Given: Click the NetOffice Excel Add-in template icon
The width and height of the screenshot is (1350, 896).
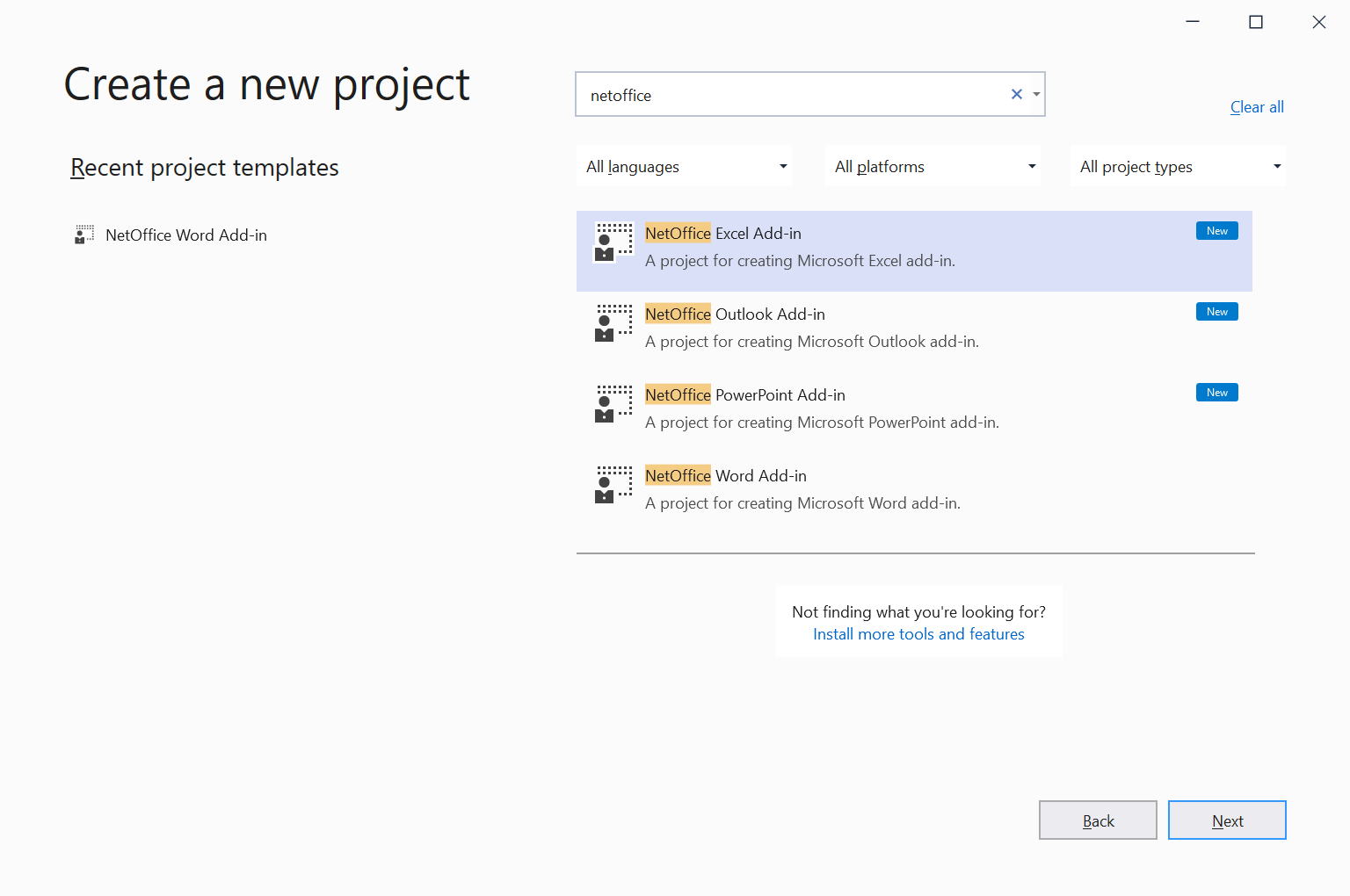Looking at the screenshot, I should [613, 242].
